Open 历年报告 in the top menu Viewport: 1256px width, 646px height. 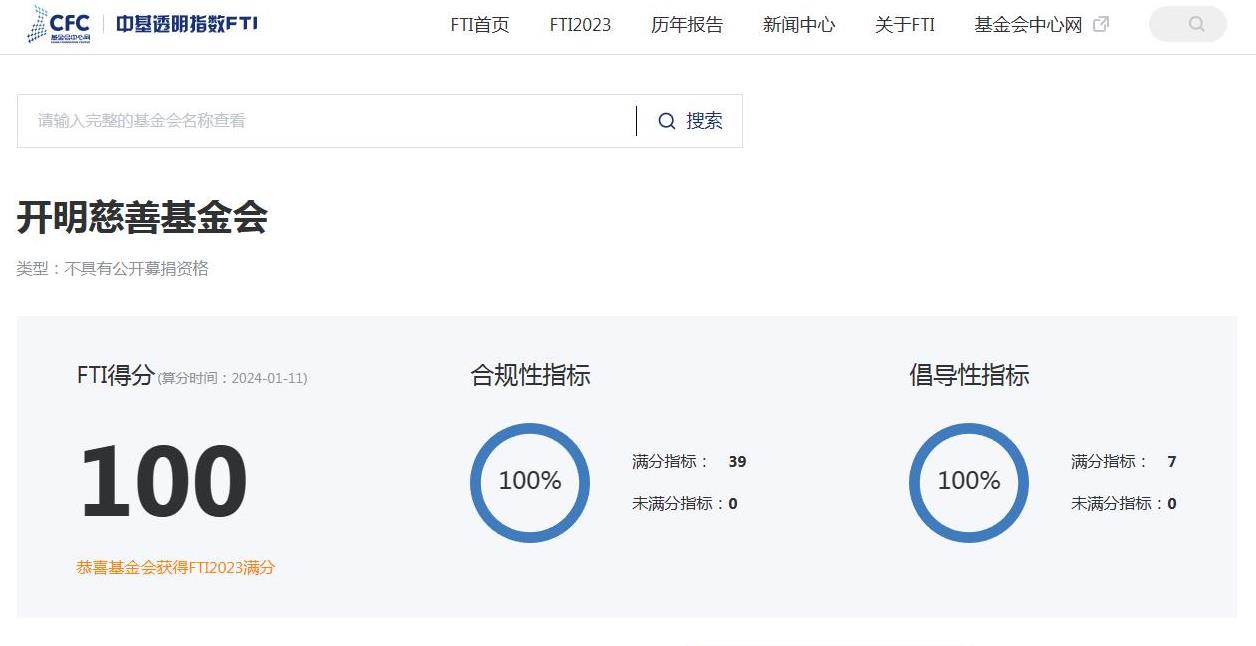[x=687, y=25]
